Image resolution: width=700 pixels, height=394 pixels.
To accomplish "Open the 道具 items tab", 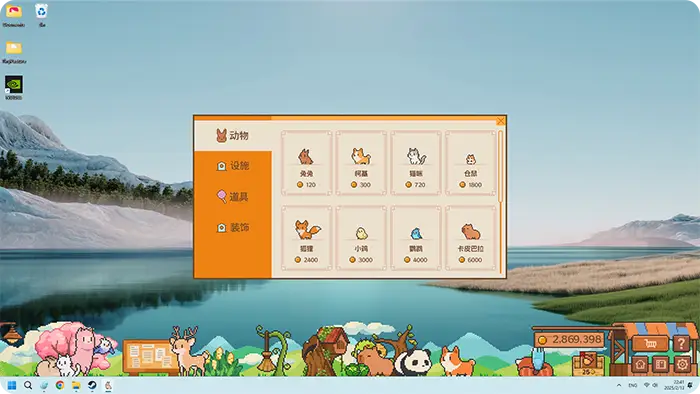I will pos(233,197).
